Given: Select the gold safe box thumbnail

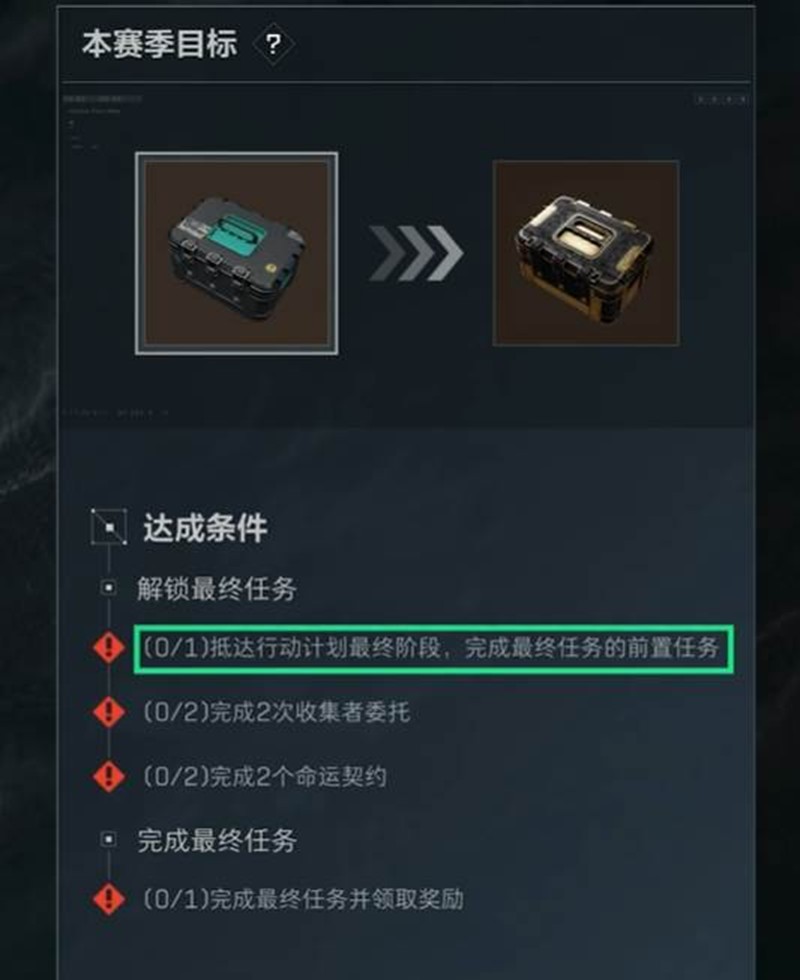Looking at the screenshot, I should [x=586, y=252].
